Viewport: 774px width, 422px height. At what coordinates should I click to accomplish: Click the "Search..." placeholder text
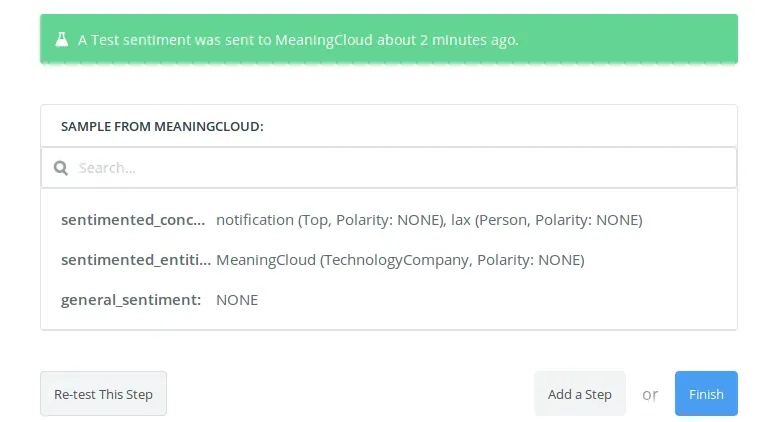click(x=107, y=168)
